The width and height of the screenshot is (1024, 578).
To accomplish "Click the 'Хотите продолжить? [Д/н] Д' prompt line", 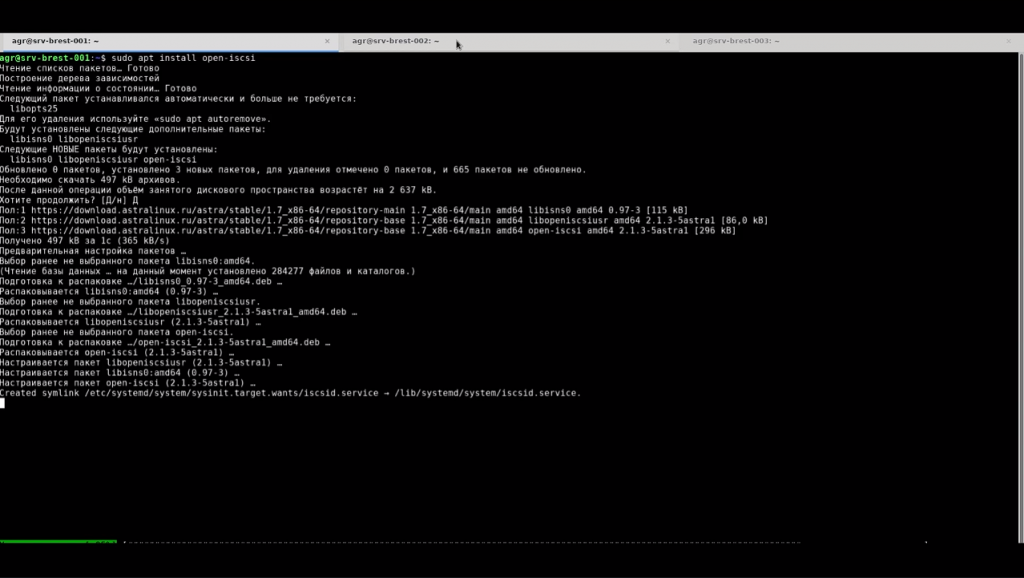I will [x=69, y=200].
